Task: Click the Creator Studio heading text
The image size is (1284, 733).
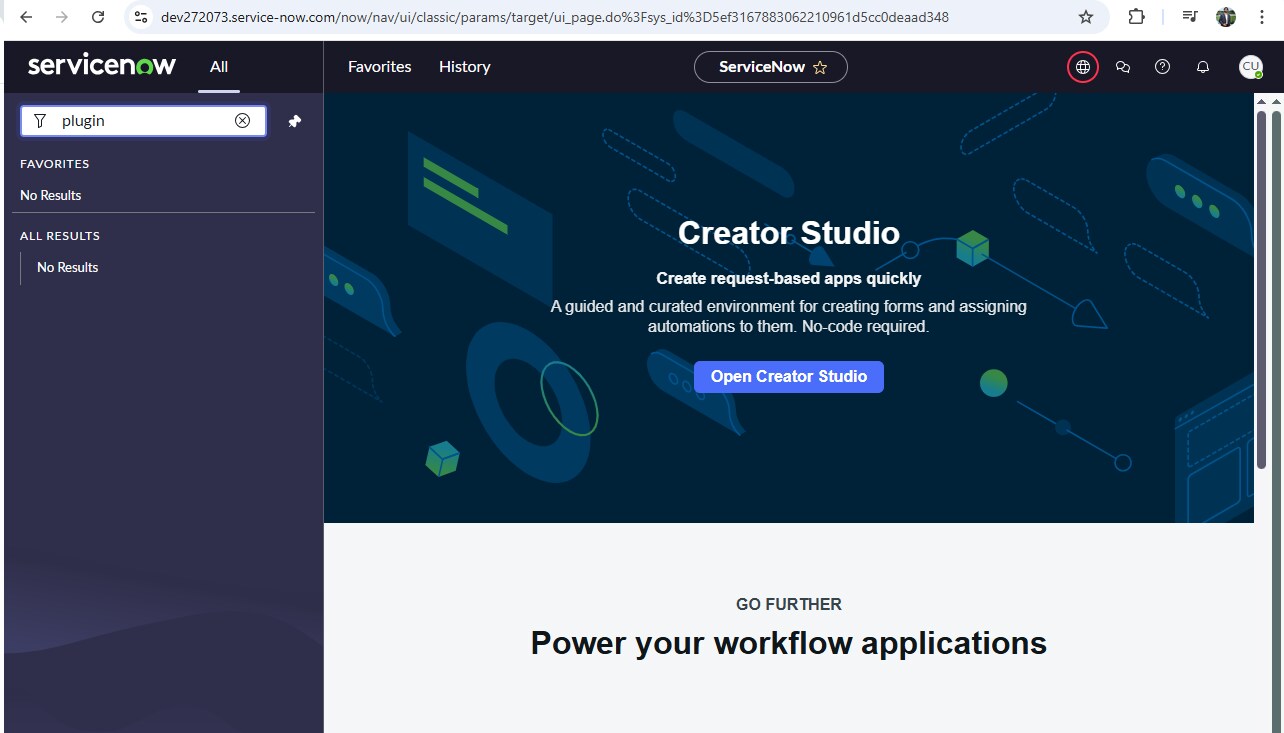Action: (x=789, y=233)
